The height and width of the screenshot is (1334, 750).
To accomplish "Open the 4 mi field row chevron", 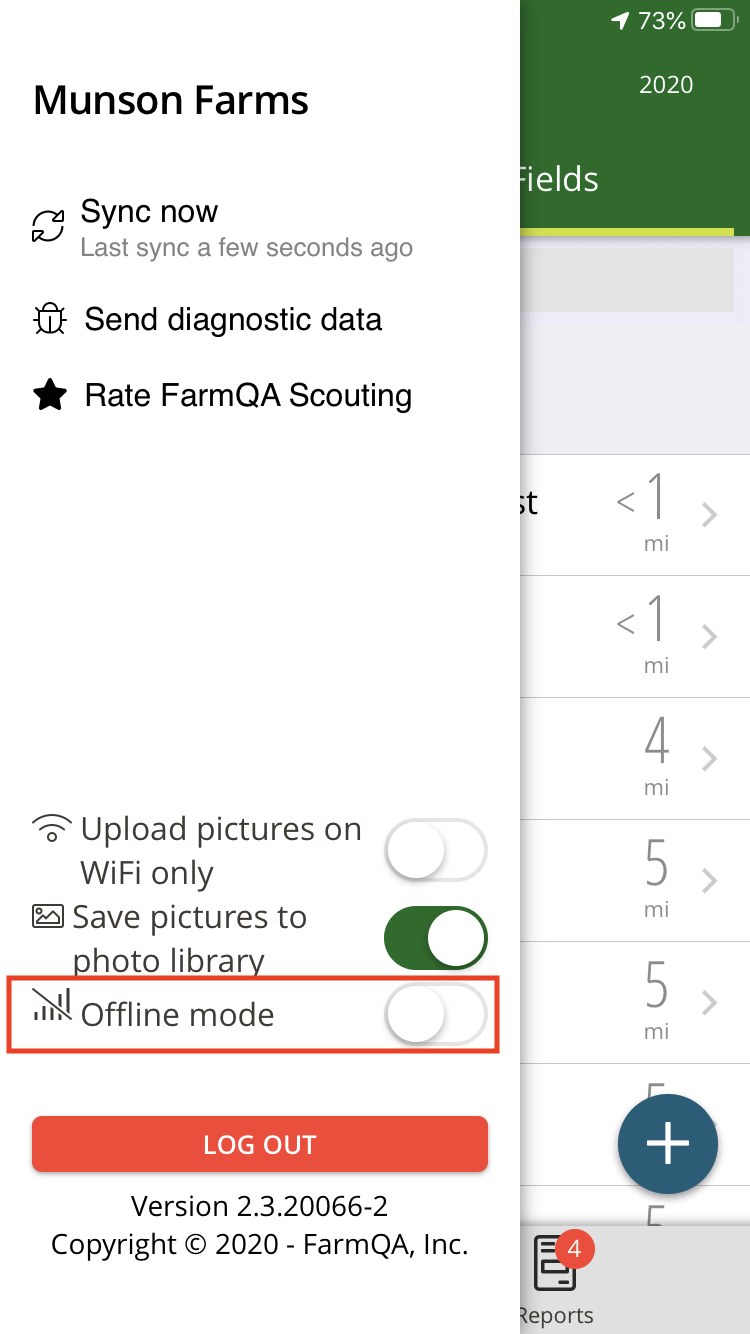I will (x=709, y=759).
